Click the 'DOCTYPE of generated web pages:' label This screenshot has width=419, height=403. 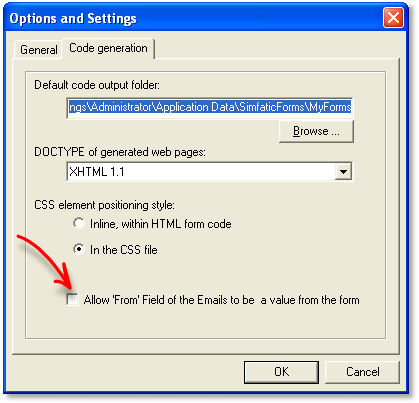coord(120,152)
